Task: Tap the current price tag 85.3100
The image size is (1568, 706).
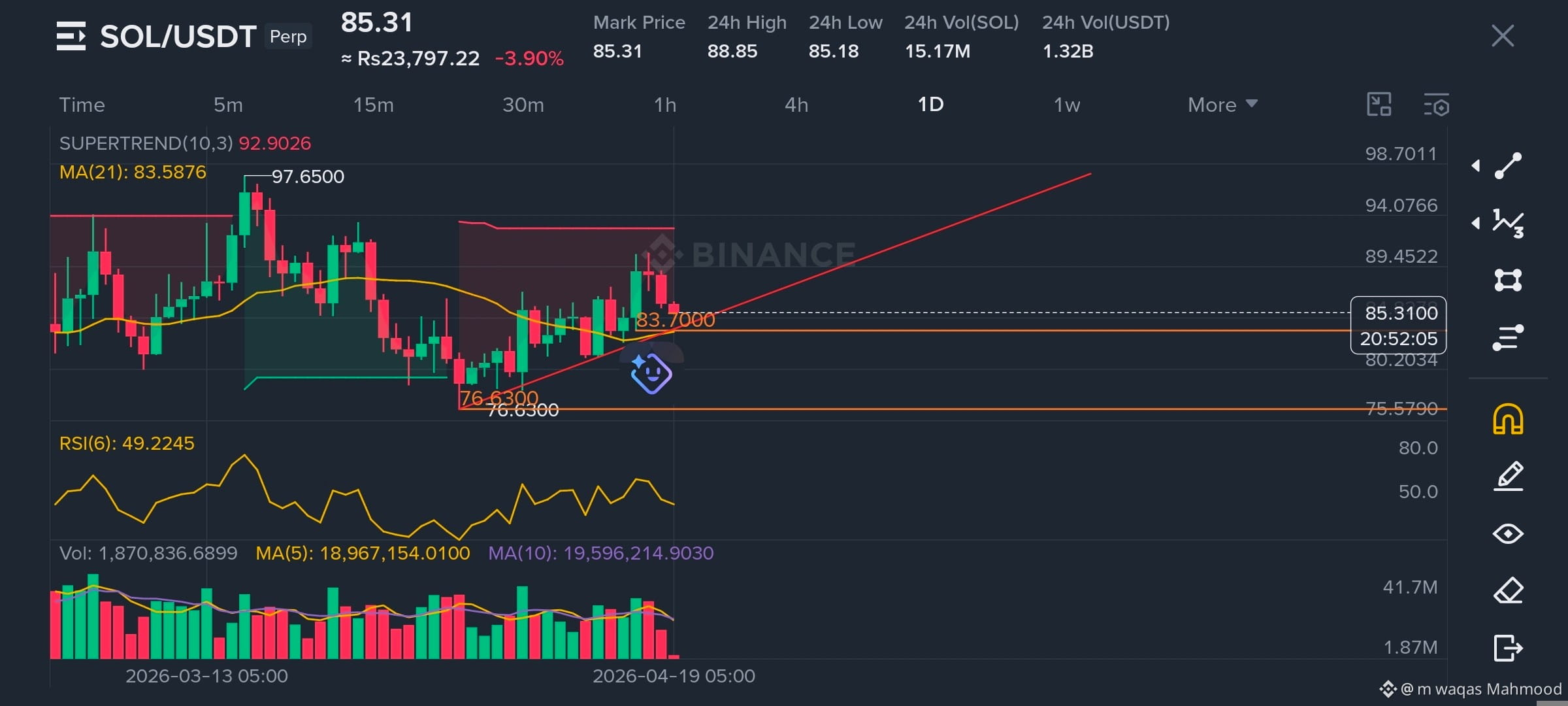Action: (1398, 325)
